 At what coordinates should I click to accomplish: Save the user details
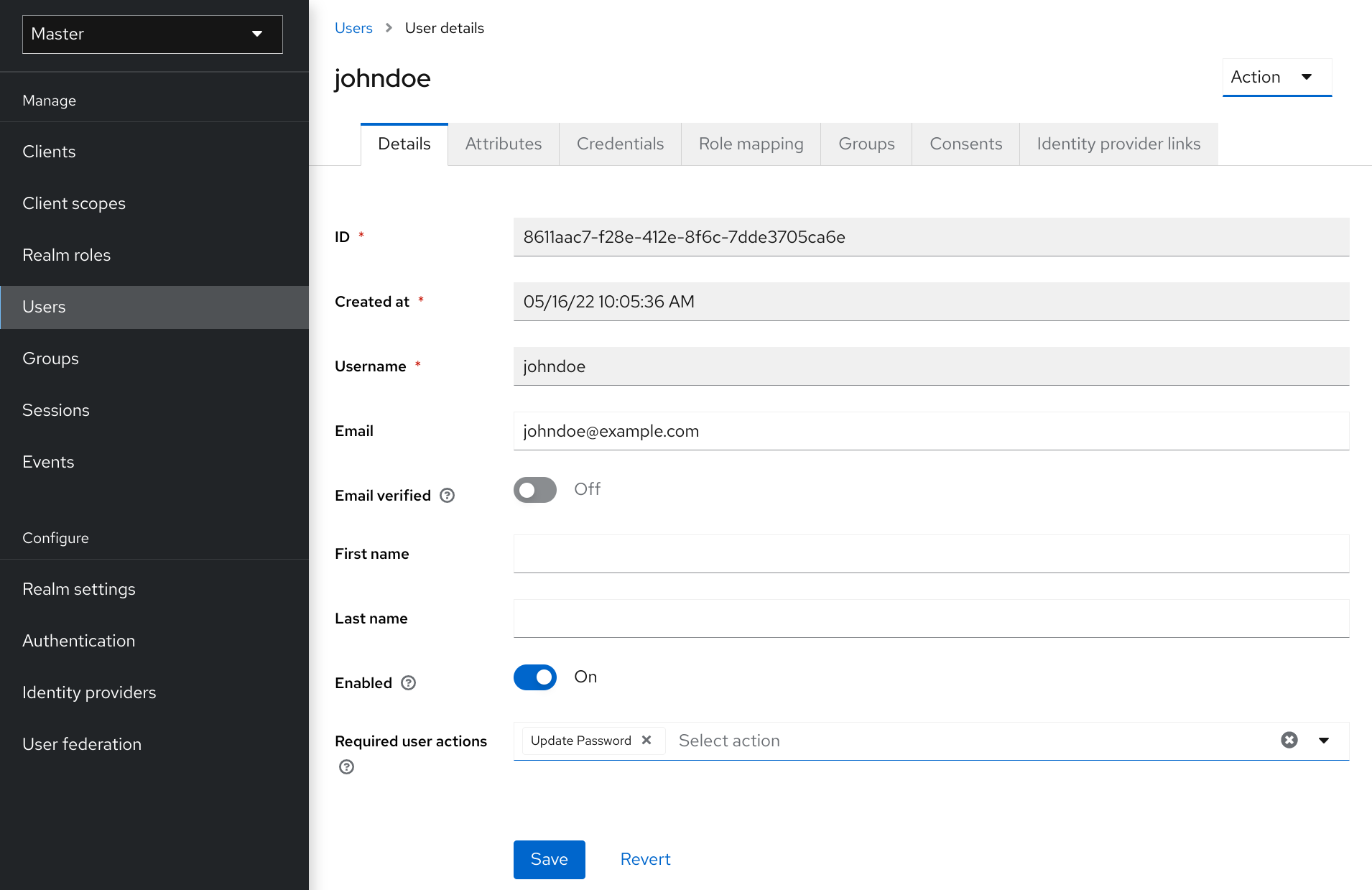click(549, 860)
